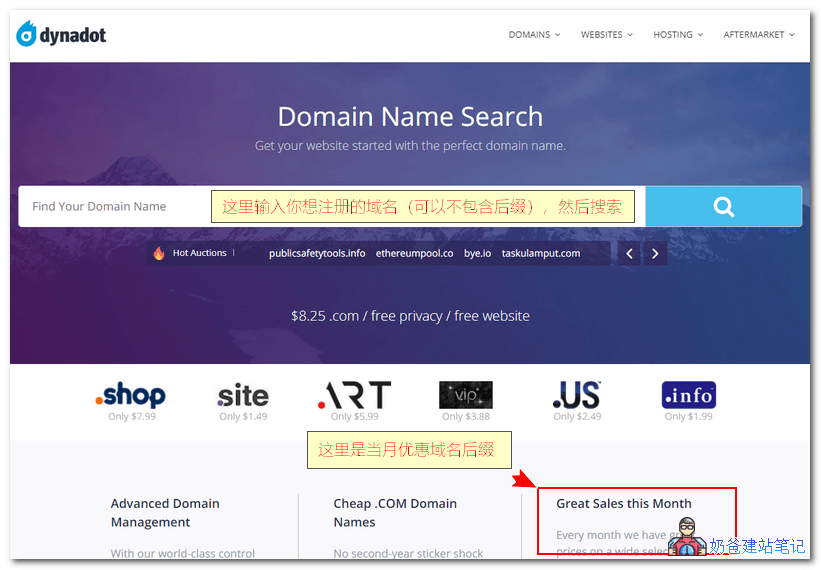Screen dimensions: 821x570
Task: Expand the Domains dropdown menu
Action: 534,35
